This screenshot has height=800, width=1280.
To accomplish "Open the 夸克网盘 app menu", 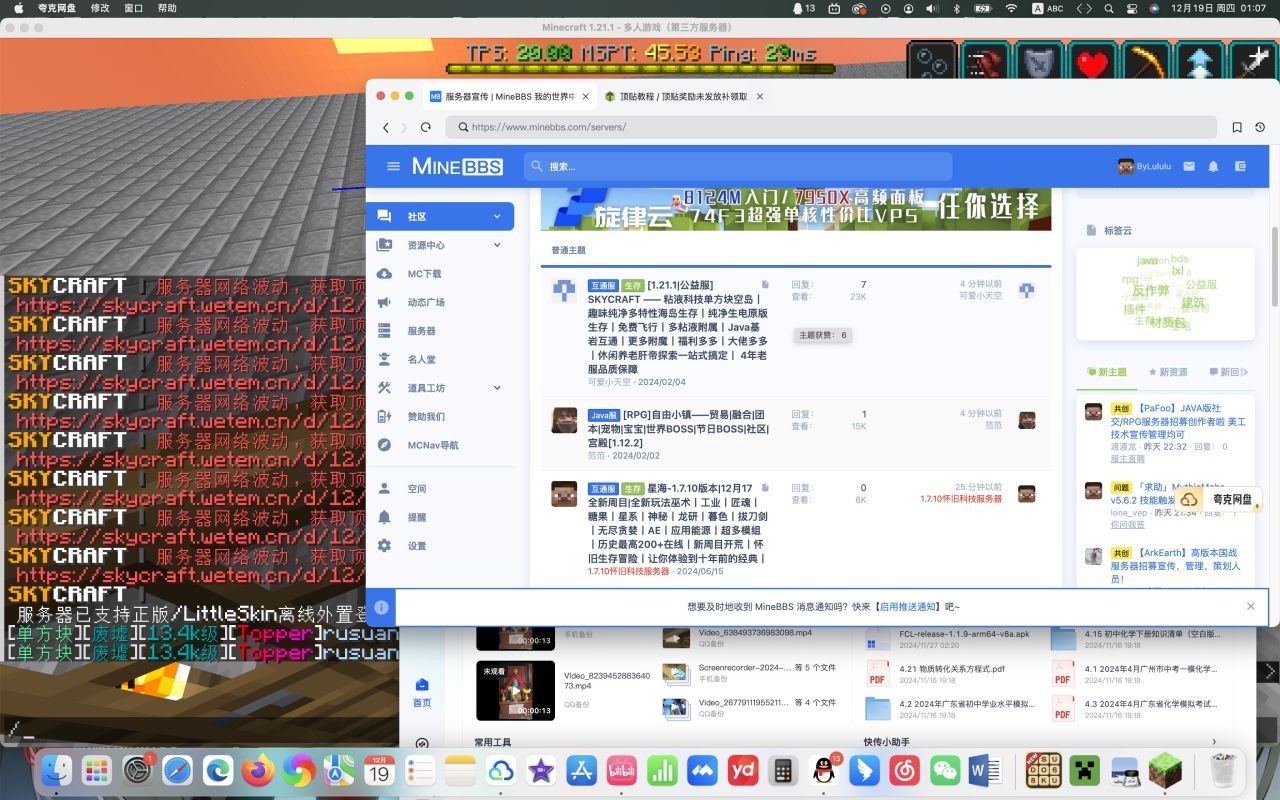I will click(58, 8).
